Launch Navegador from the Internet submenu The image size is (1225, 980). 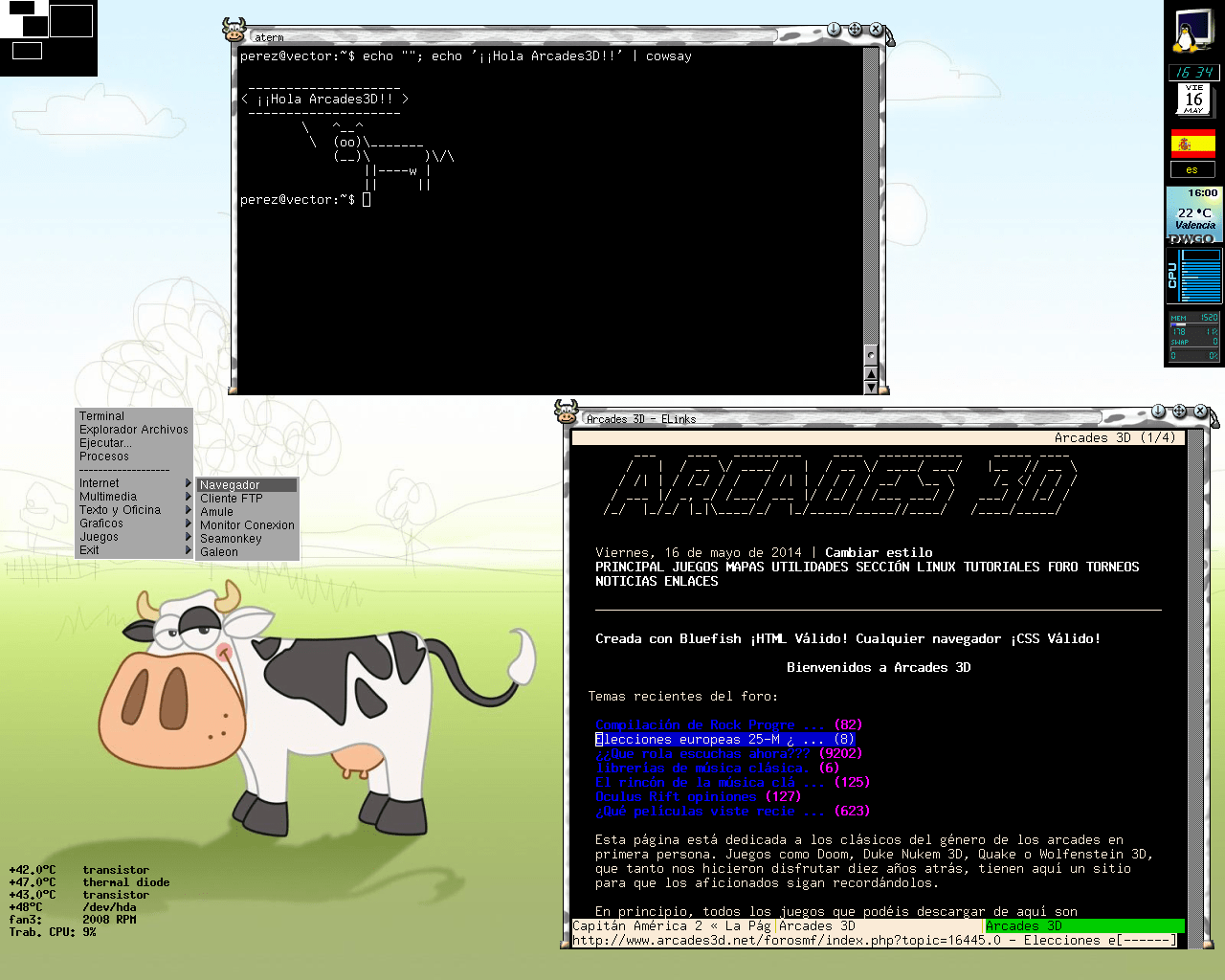coord(247,485)
